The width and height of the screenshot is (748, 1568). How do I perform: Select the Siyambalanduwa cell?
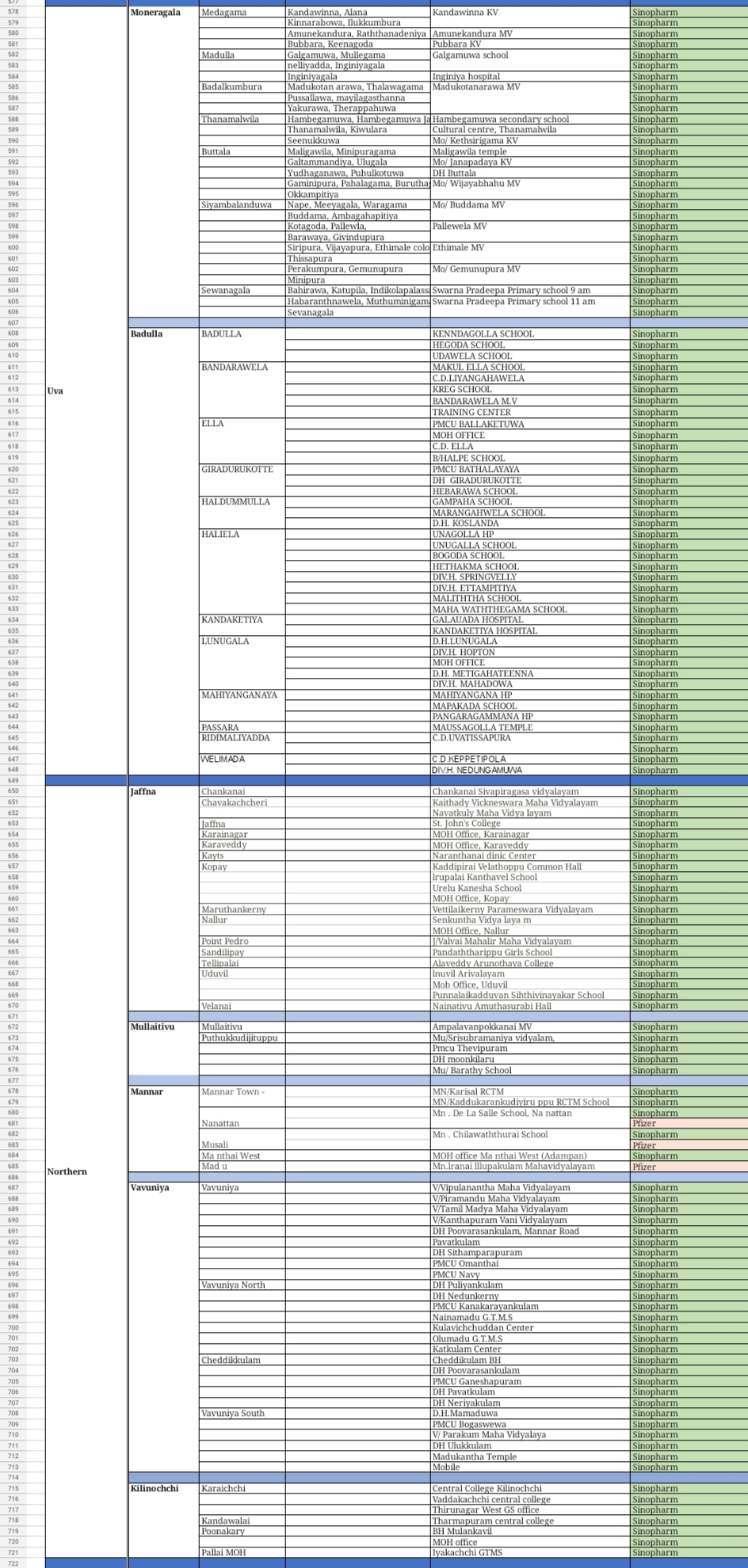242,205
